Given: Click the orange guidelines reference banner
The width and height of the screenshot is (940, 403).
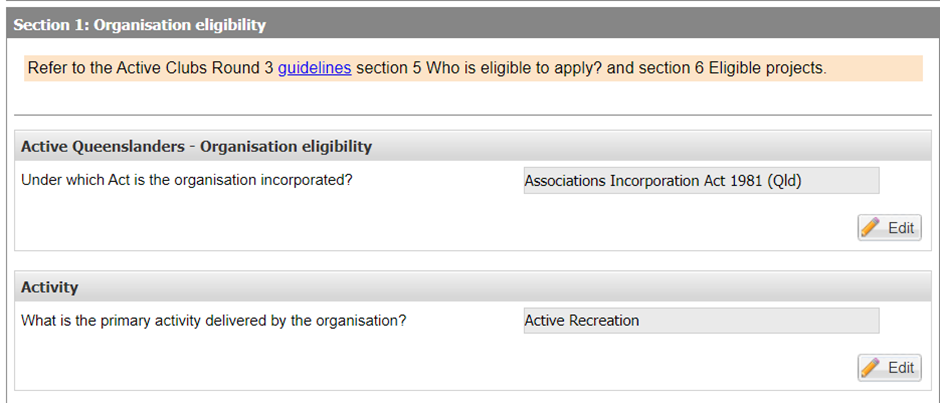Looking at the screenshot, I should point(473,68).
